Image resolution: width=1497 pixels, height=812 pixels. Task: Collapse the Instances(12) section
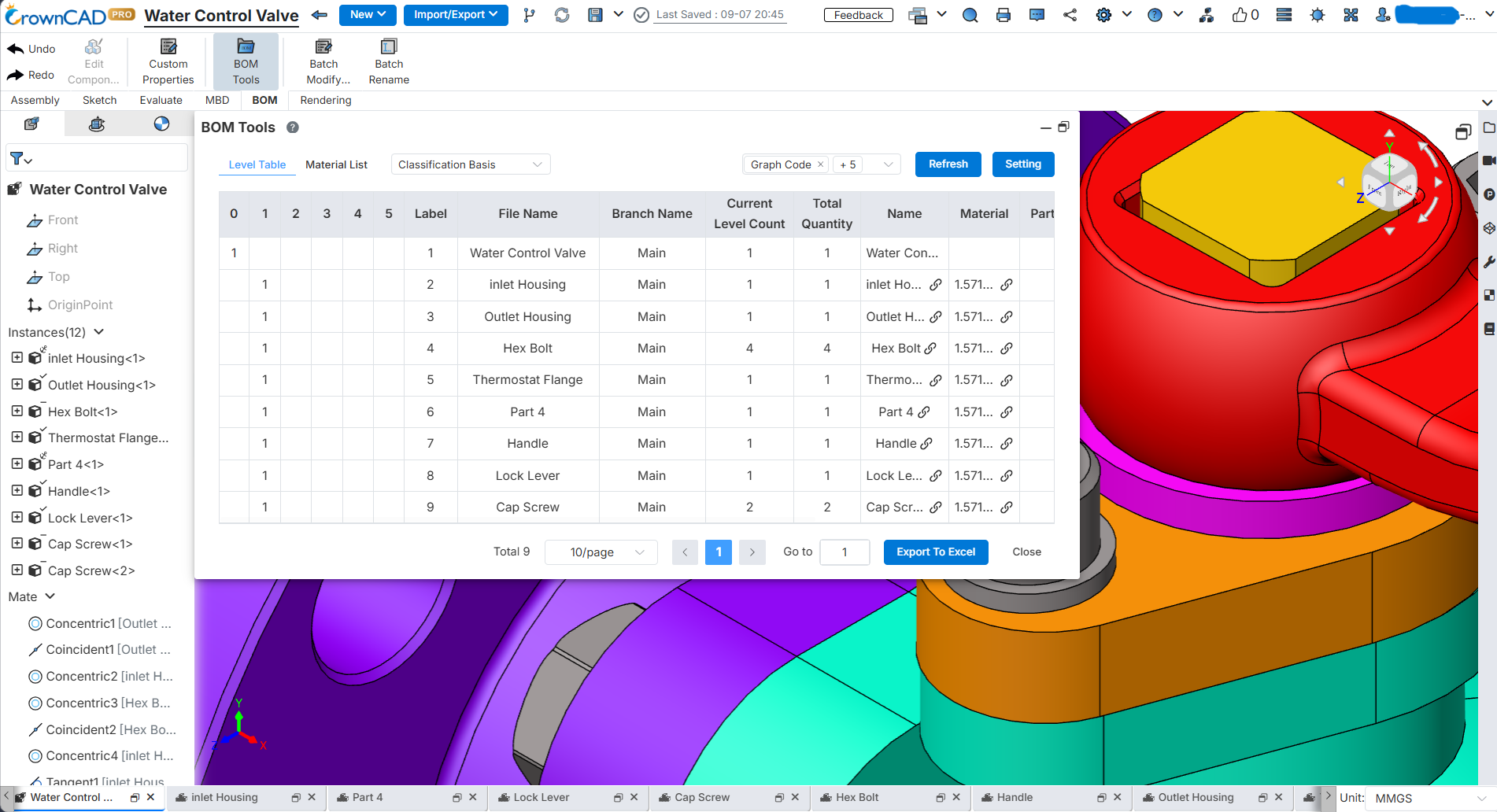coord(99,332)
